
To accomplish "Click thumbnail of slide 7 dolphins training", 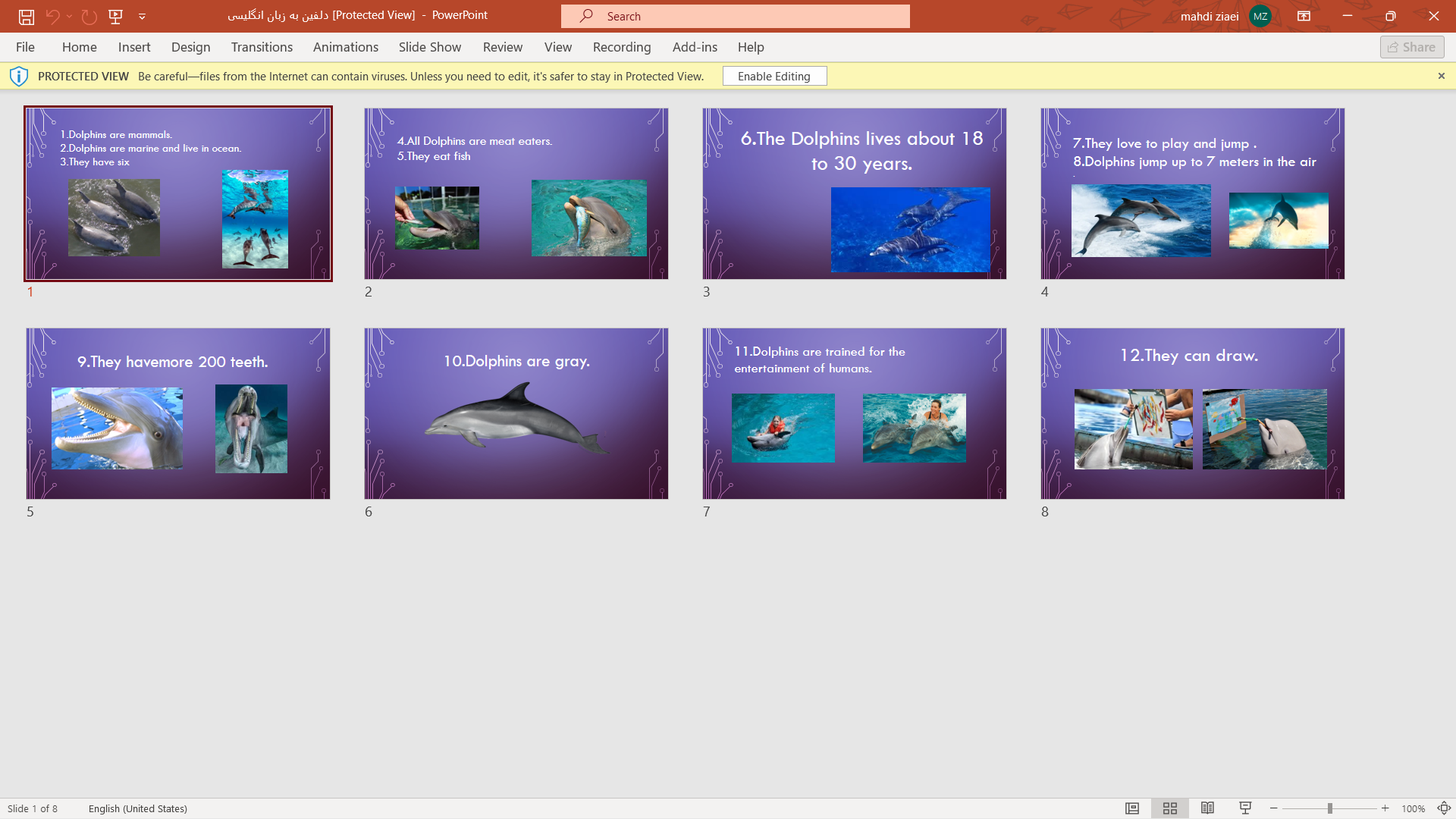I will (854, 413).
